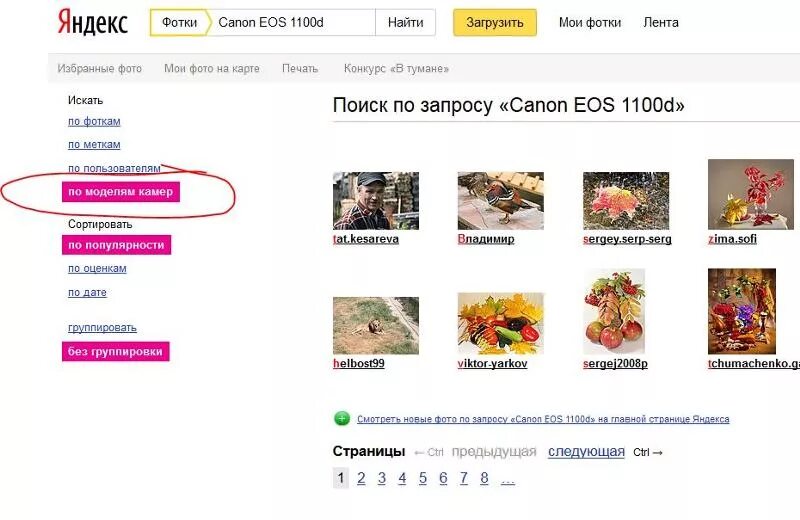Open user sergey.serp-serg profile link
Viewport: 800px width, 520px height.
[628, 239]
